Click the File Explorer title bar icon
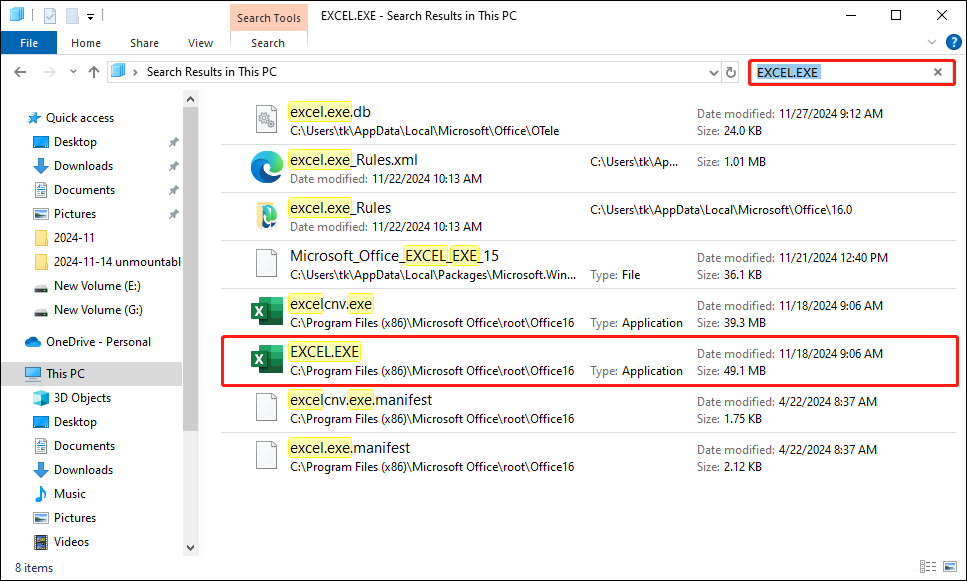The height and width of the screenshot is (581, 967). (17, 15)
